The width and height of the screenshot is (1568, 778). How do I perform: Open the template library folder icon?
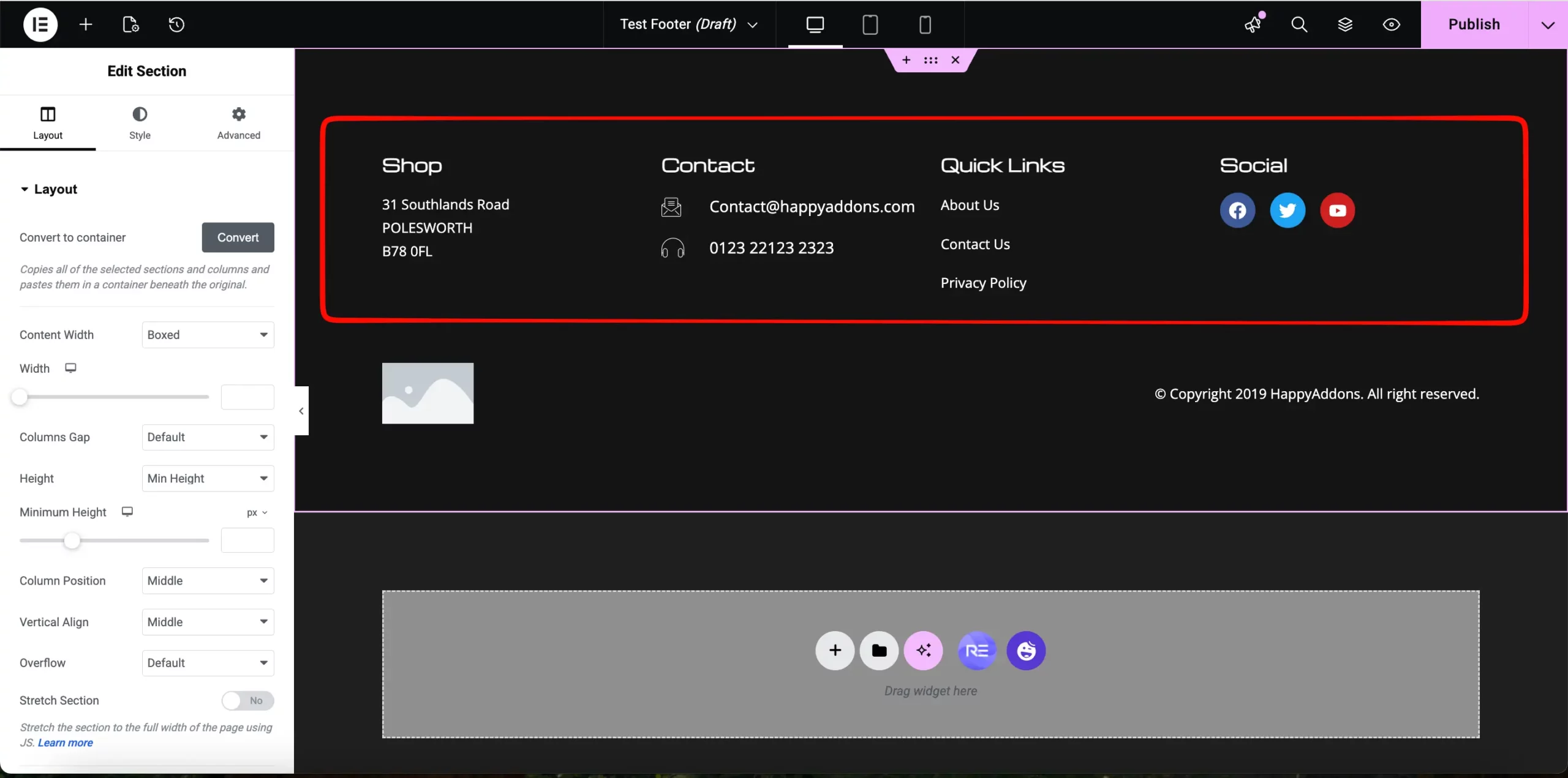[x=879, y=650]
